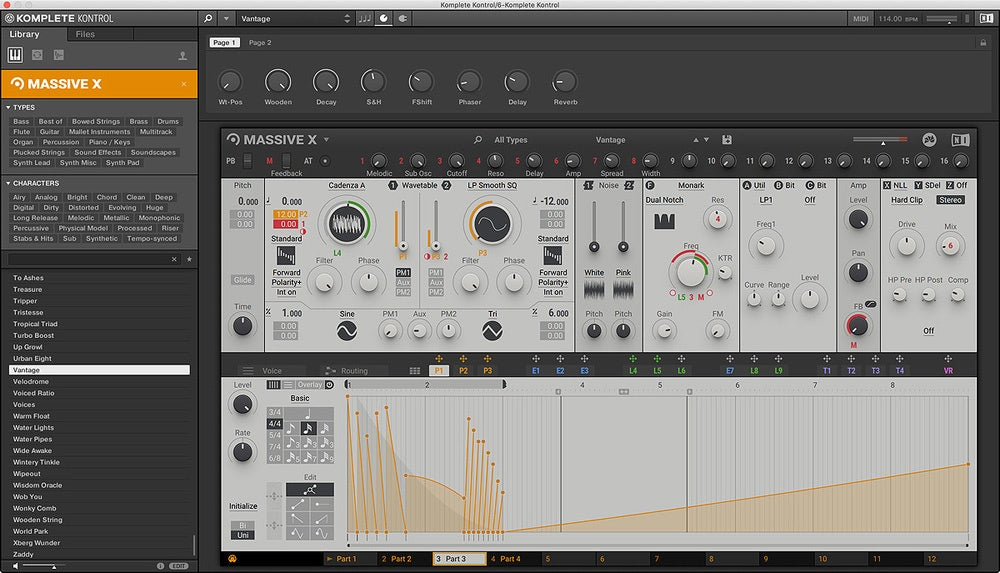The image size is (1000, 573).
Task: Click the FB feedback link icon
Action: [x=871, y=305]
